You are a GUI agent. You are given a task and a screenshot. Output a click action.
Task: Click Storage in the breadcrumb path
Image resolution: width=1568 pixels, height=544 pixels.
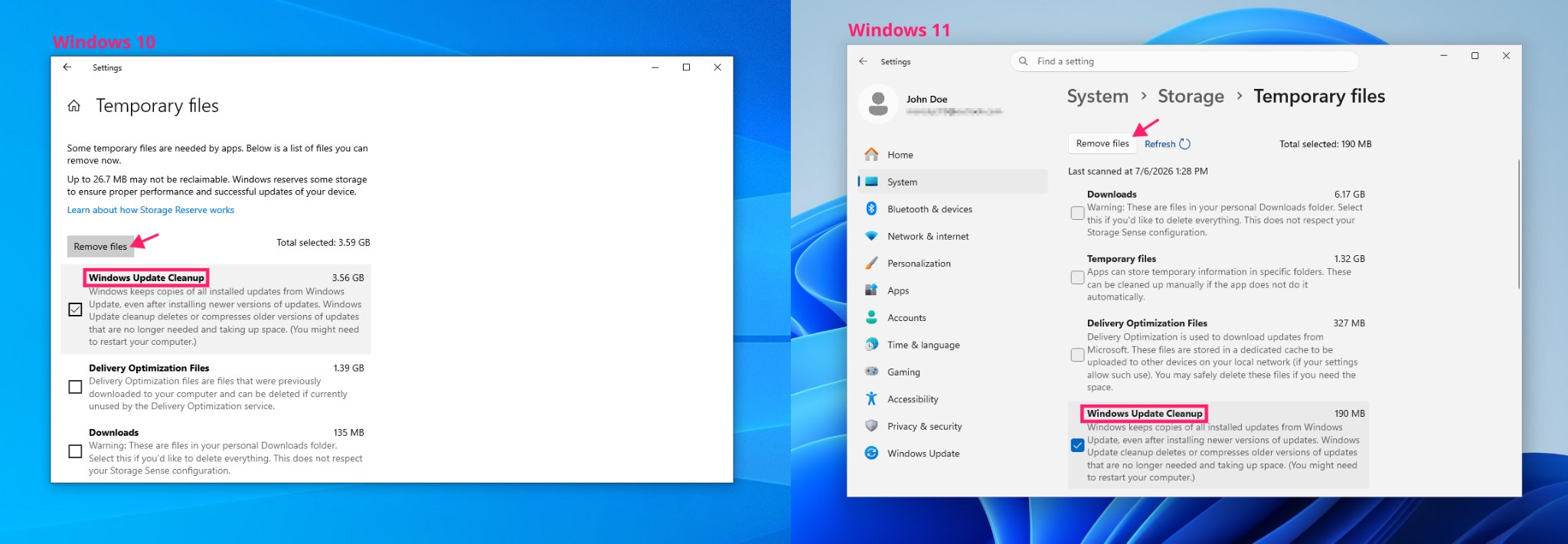point(1191,97)
